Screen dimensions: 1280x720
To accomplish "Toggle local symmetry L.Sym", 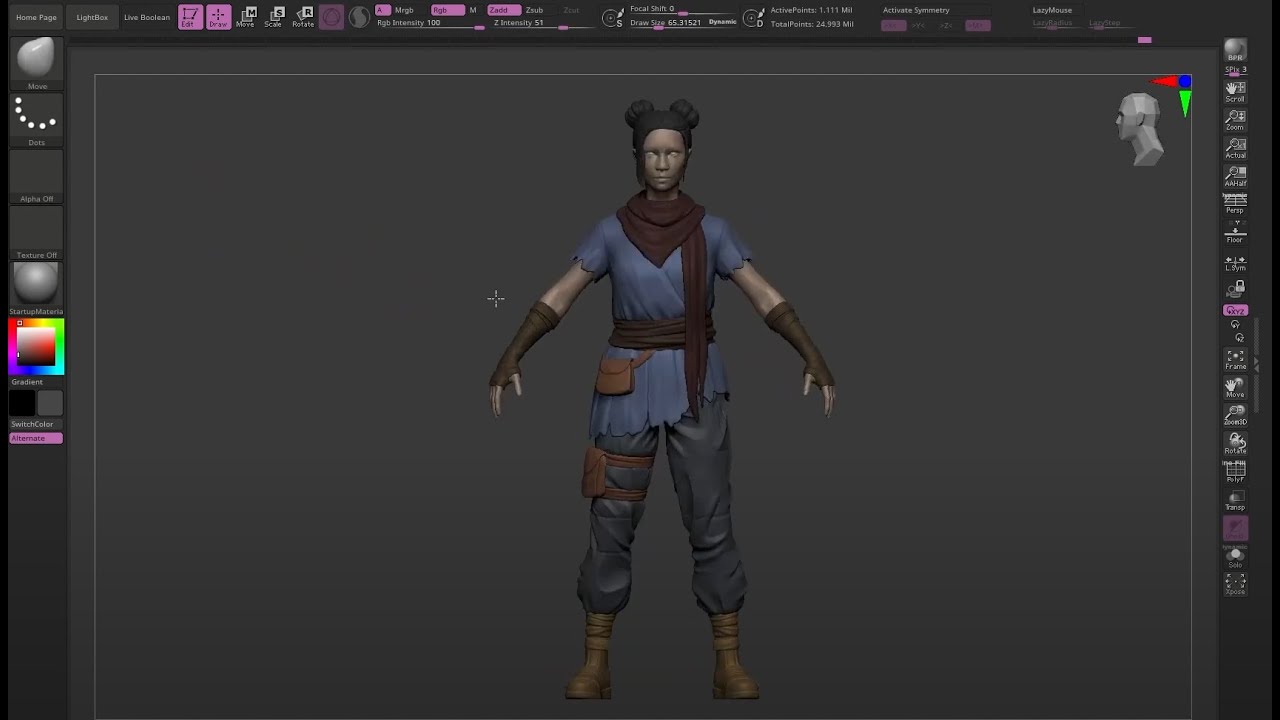I will (x=1235, y=263).
